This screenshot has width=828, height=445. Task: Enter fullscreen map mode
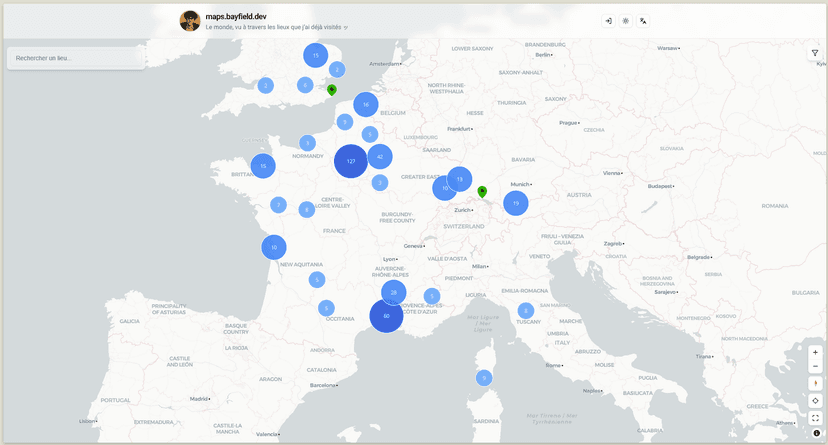pyautogui.click(x=815, y=418)
